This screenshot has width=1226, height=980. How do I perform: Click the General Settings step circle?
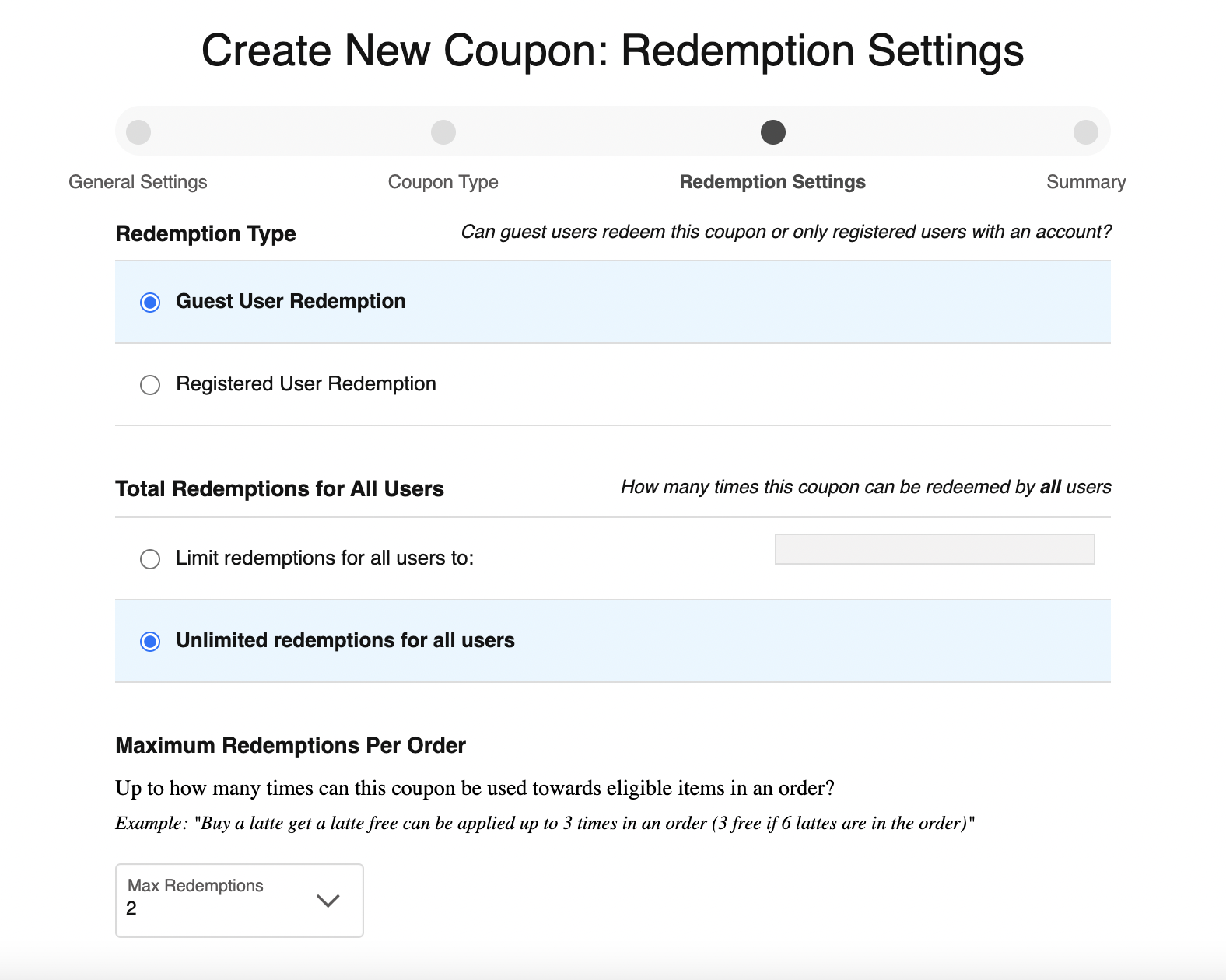pyautogui.click(x=138, y=132)
